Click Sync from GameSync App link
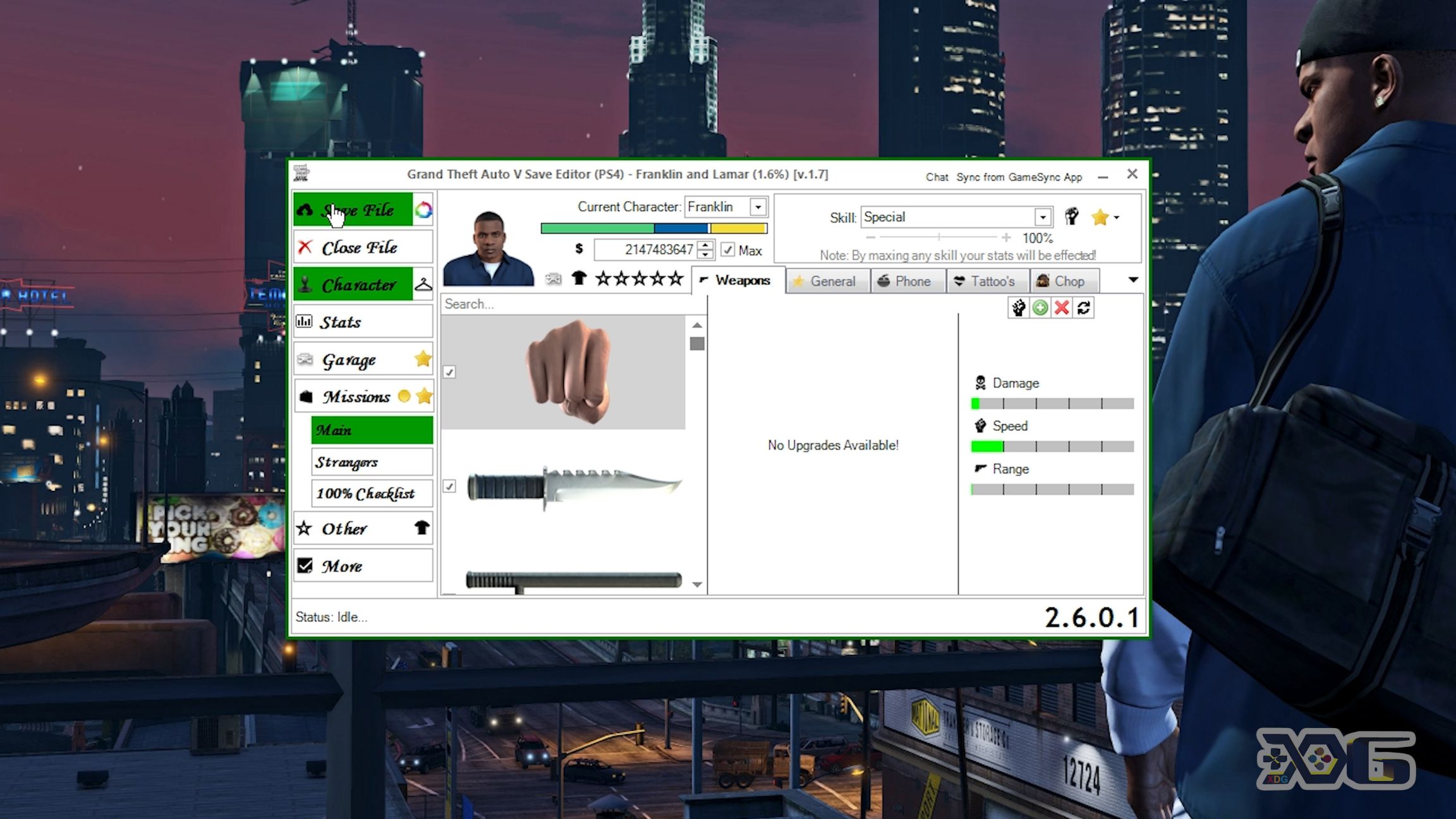This screenshot has height=819, width=1456. [1019, 177]
